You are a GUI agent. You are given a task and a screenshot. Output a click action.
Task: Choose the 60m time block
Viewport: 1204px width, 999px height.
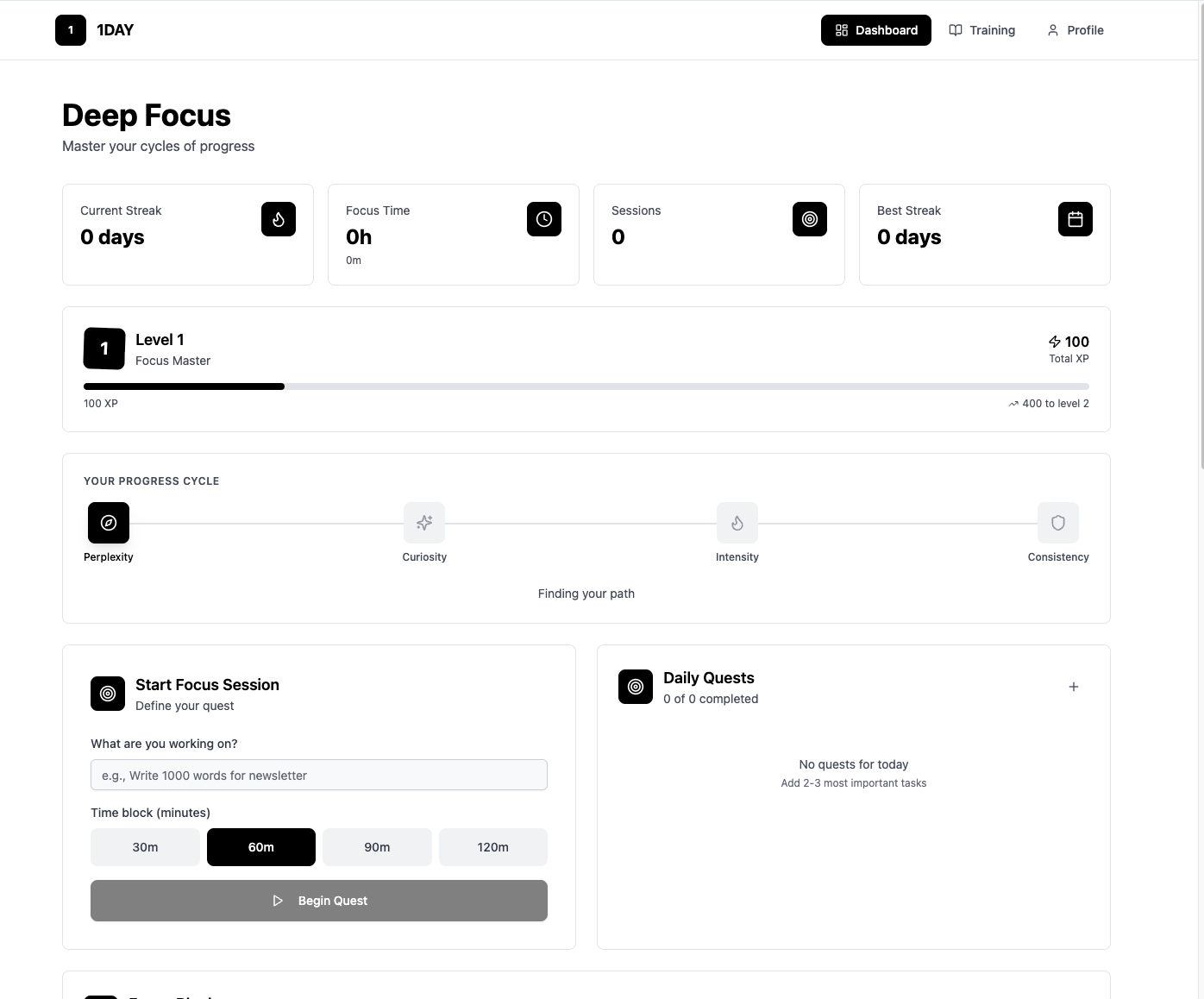click(x=261, y=847)
